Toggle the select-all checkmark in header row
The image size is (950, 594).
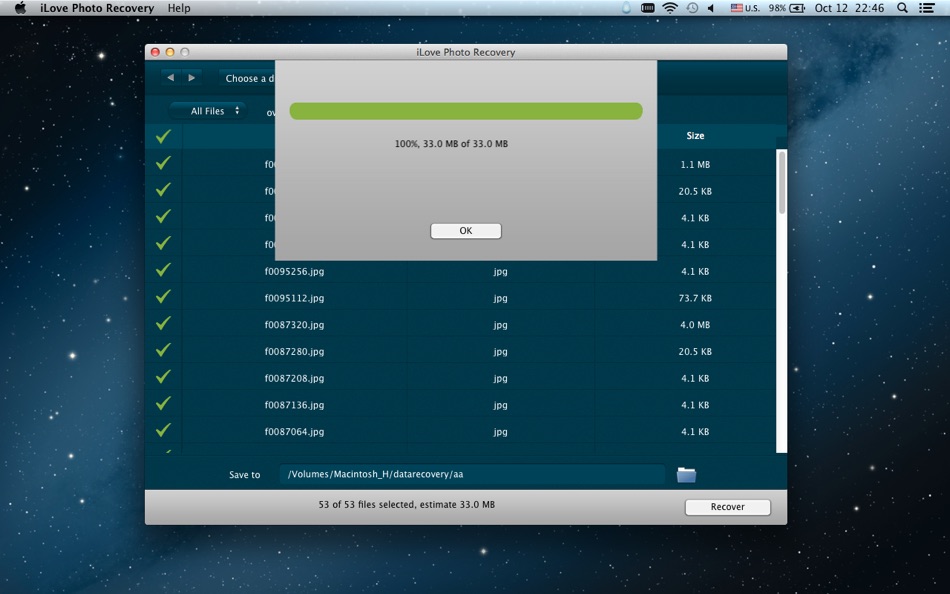[x=163, y=136]
